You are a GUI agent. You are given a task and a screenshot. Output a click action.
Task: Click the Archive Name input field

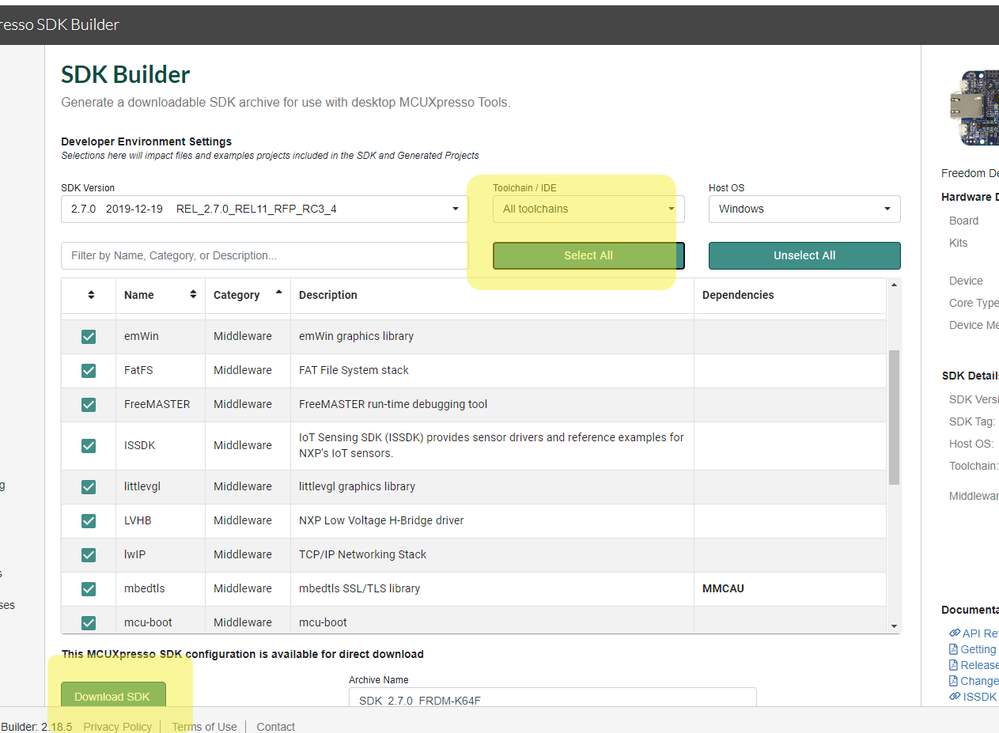point(552,699)
